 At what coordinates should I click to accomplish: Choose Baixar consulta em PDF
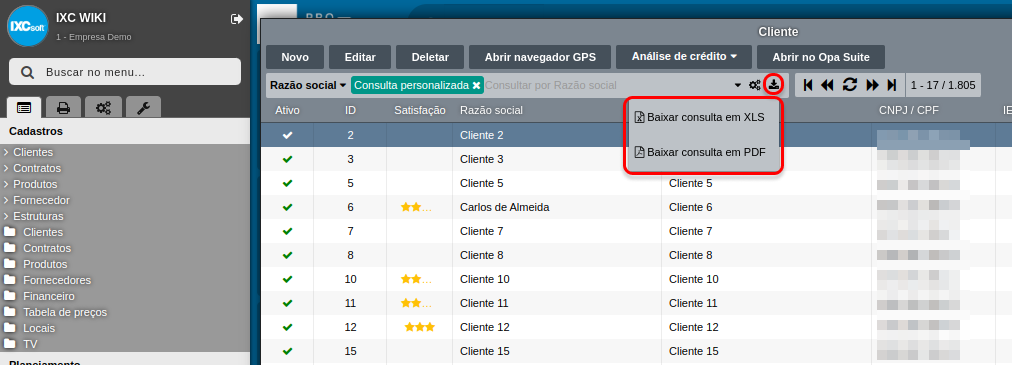700,152
